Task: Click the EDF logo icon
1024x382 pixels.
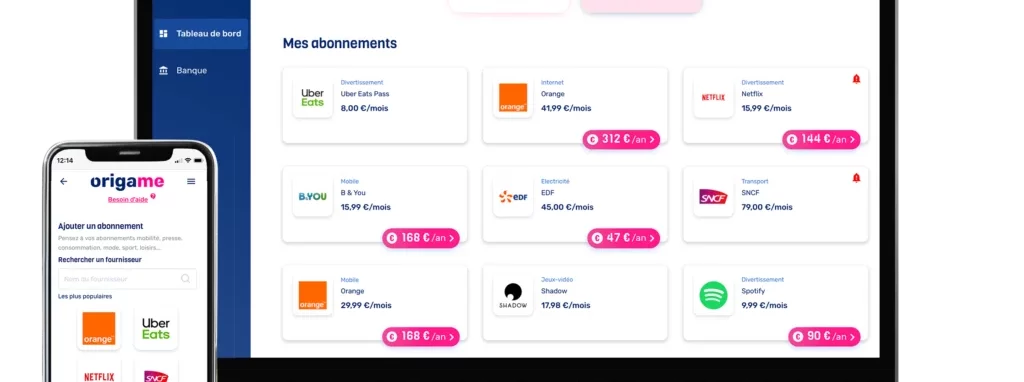Action: (x=513, y=197)
